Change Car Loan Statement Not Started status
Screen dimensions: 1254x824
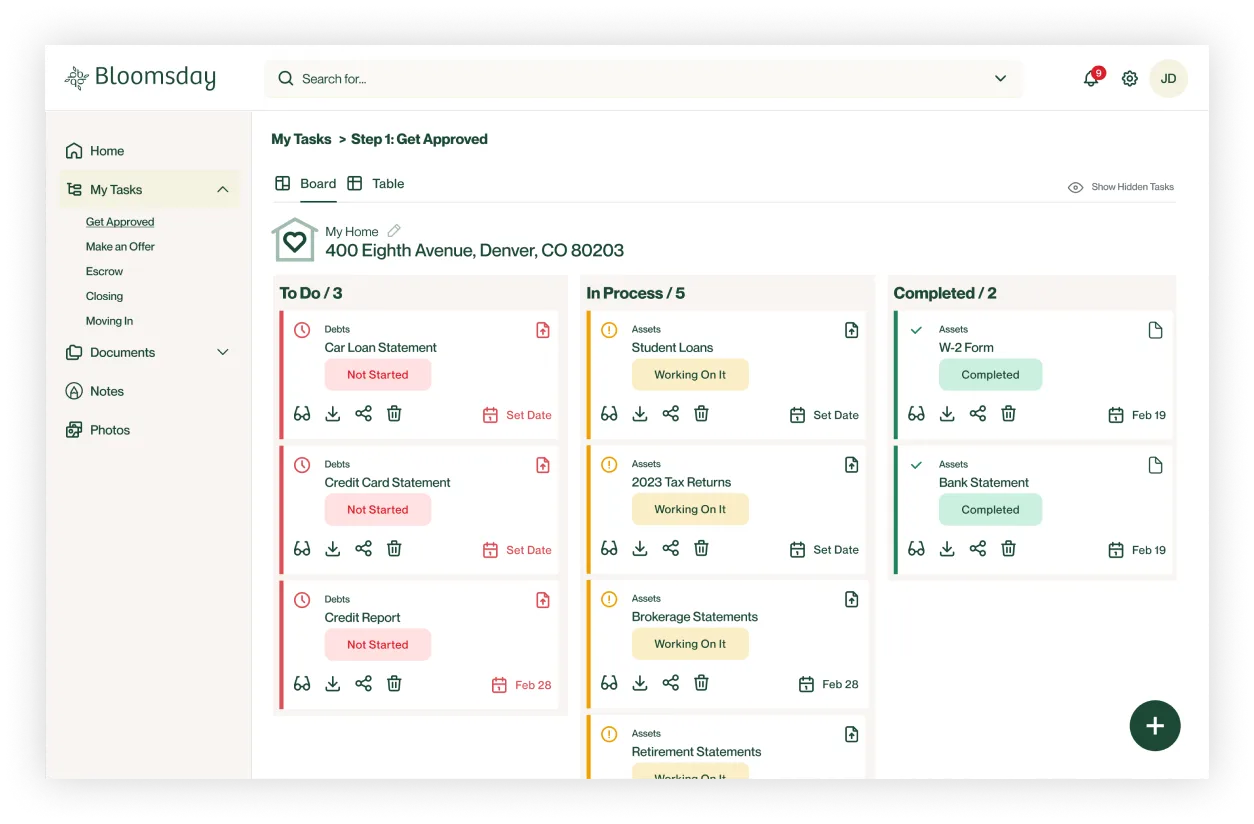point(378,375)
